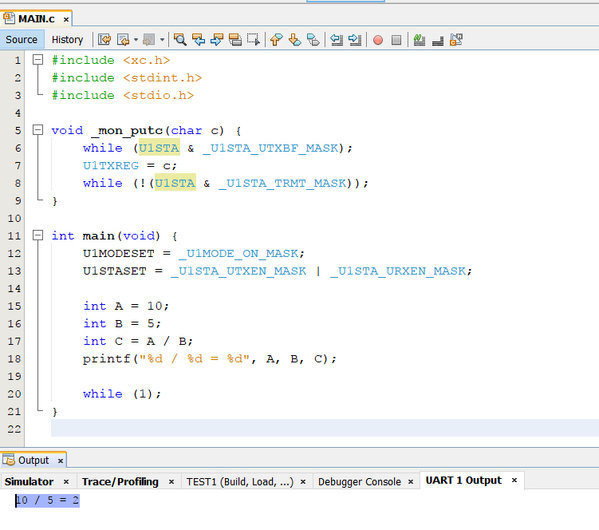This screenshot has width=599, height=530.
Task: Click the _U1MODE_ON_MASK identifier
Action: (x=238, y=253)
